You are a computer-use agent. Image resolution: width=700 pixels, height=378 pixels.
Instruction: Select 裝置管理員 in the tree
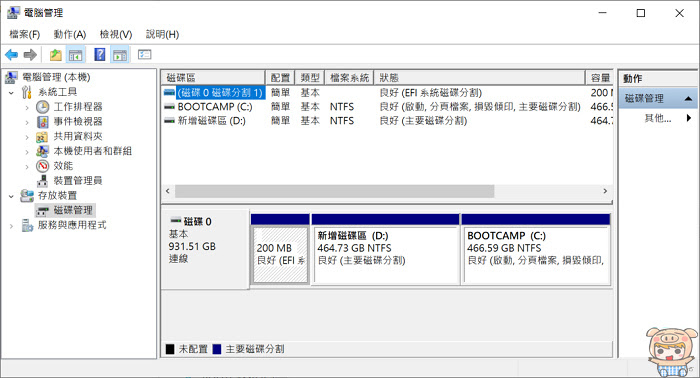(78, 181)
